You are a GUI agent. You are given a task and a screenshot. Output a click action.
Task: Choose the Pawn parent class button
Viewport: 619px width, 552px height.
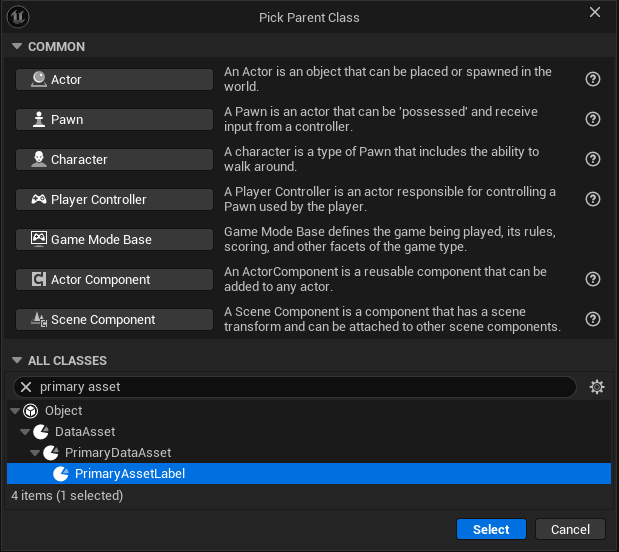click(x=114, y=119)
